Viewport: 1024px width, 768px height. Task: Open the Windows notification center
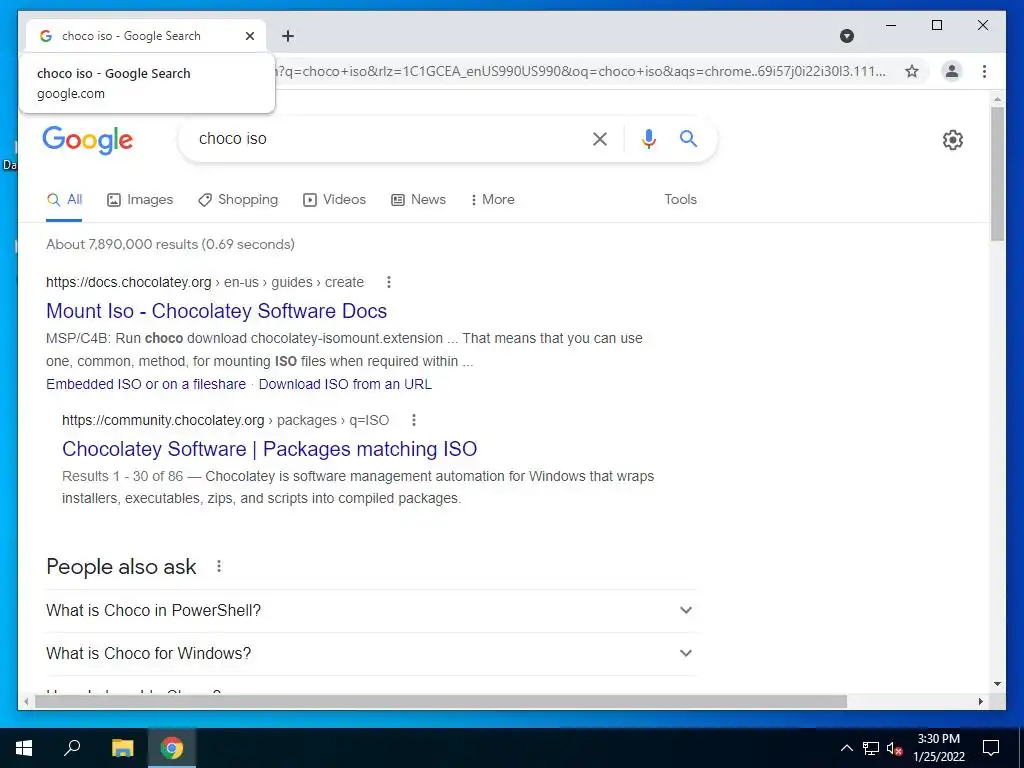pos(991,748)
